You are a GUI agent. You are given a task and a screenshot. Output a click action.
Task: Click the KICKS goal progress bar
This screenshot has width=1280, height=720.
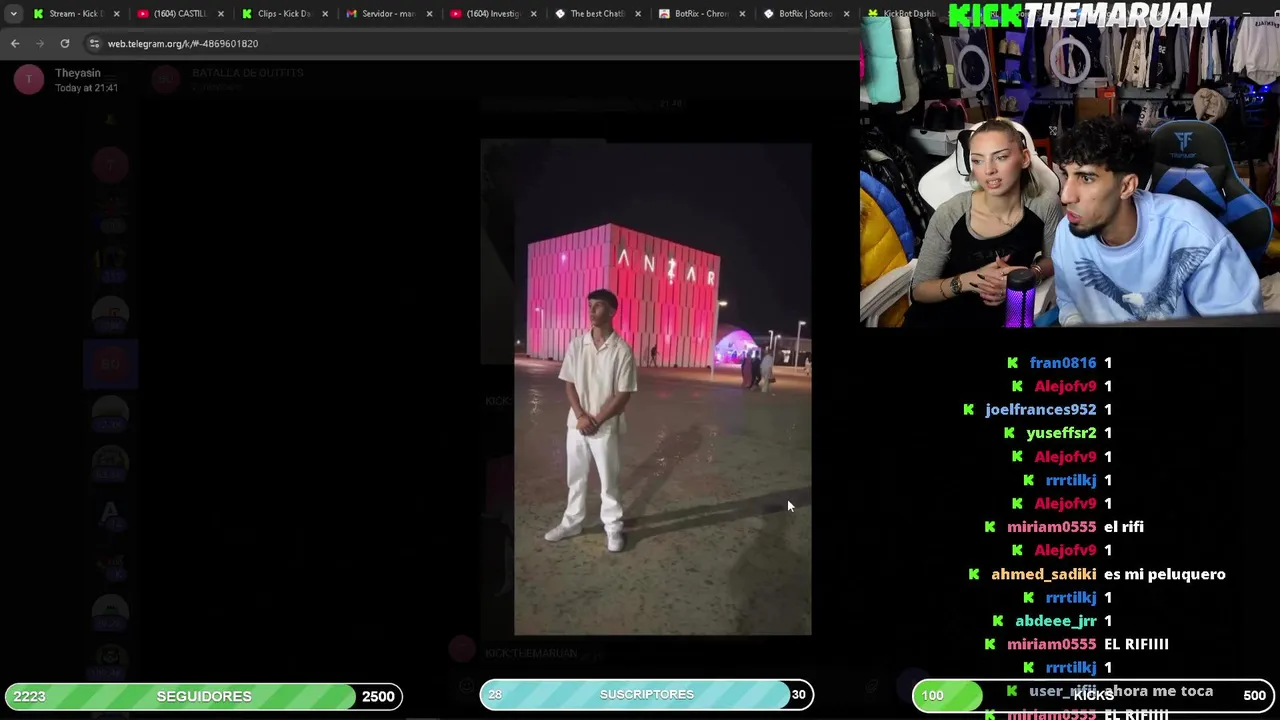pyautogui.click(x=1094, y=695)
